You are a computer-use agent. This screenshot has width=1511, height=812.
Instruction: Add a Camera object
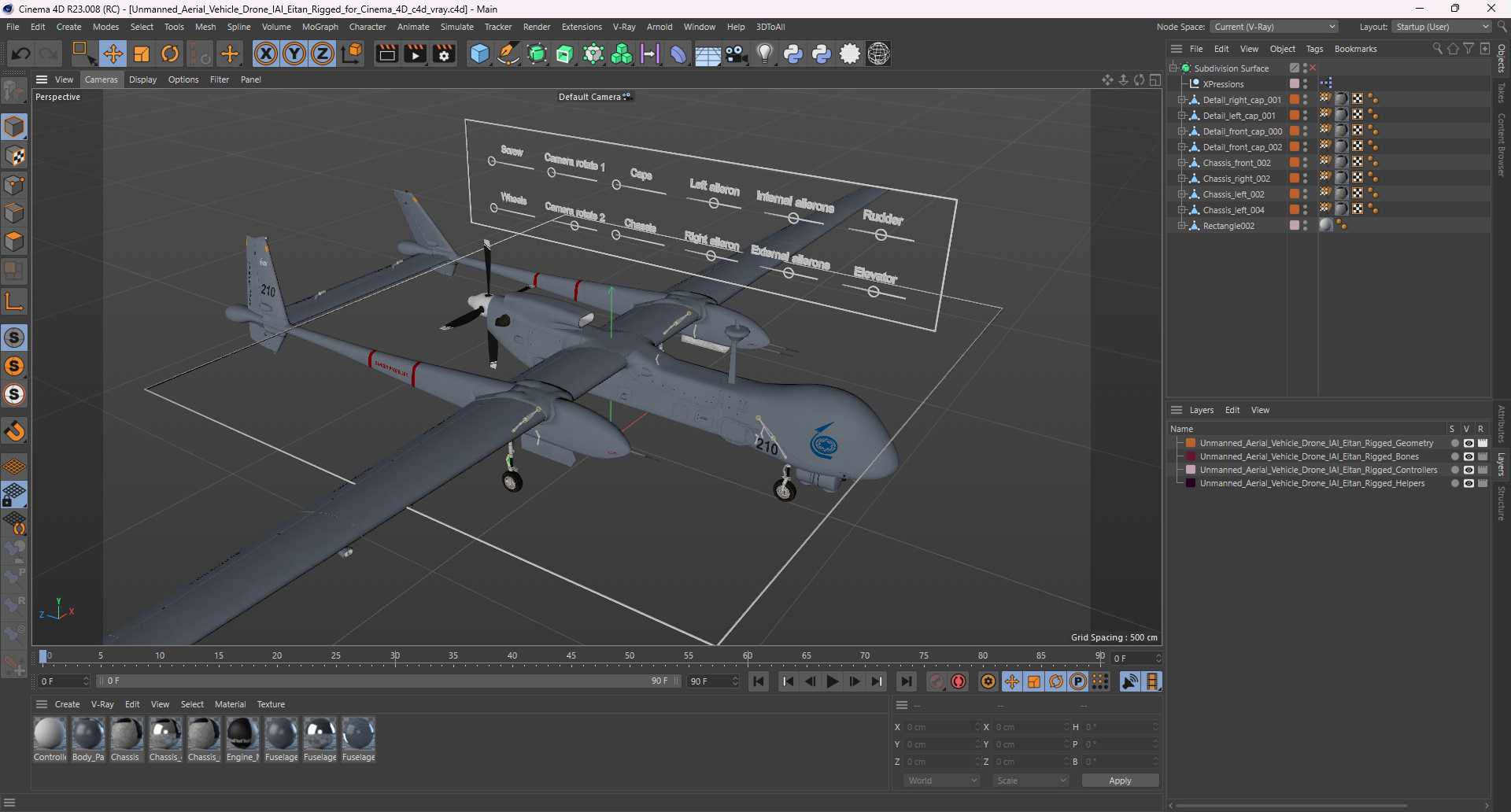(737, 54)
